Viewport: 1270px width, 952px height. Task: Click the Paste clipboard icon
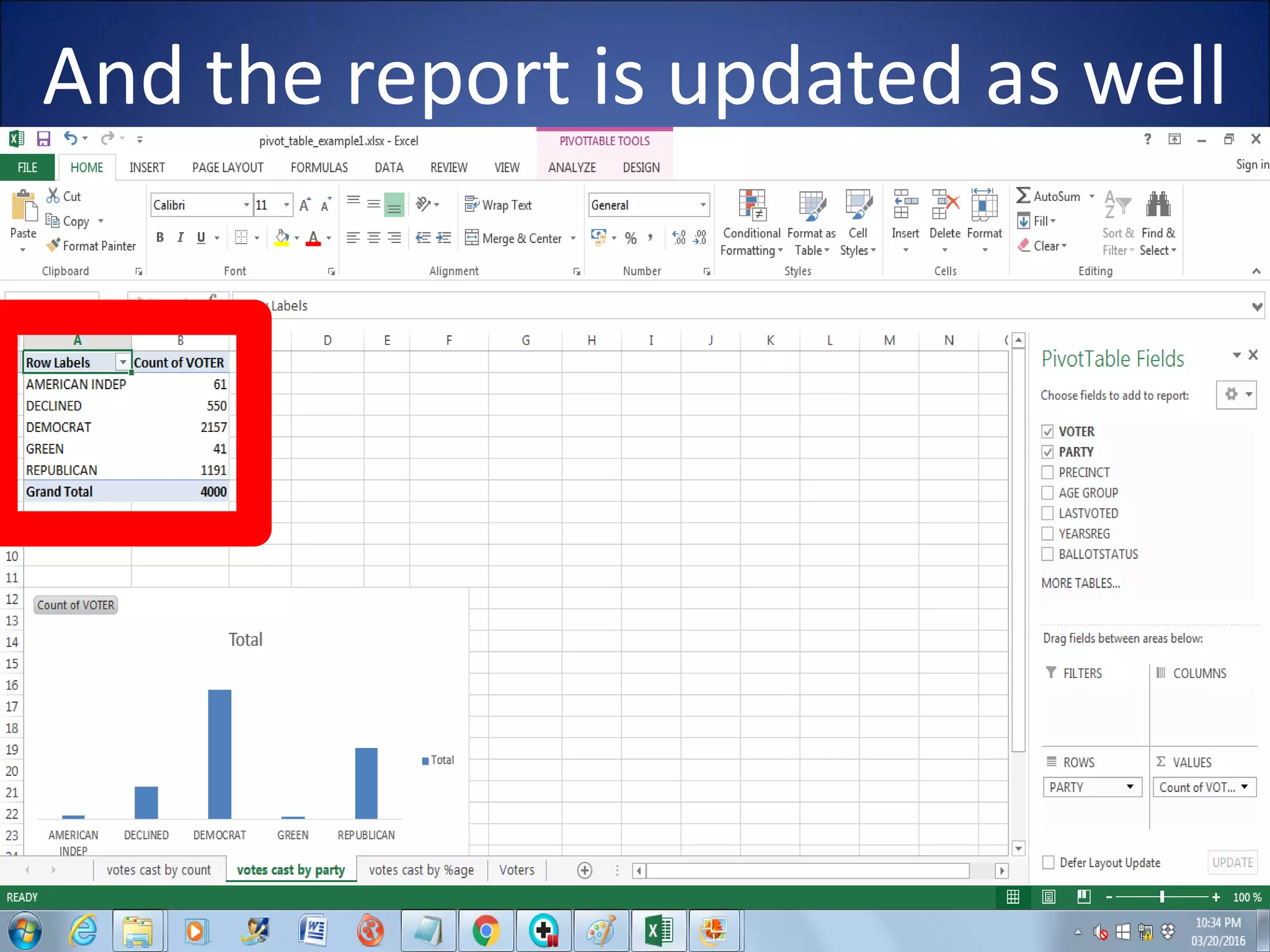(24, 206)
